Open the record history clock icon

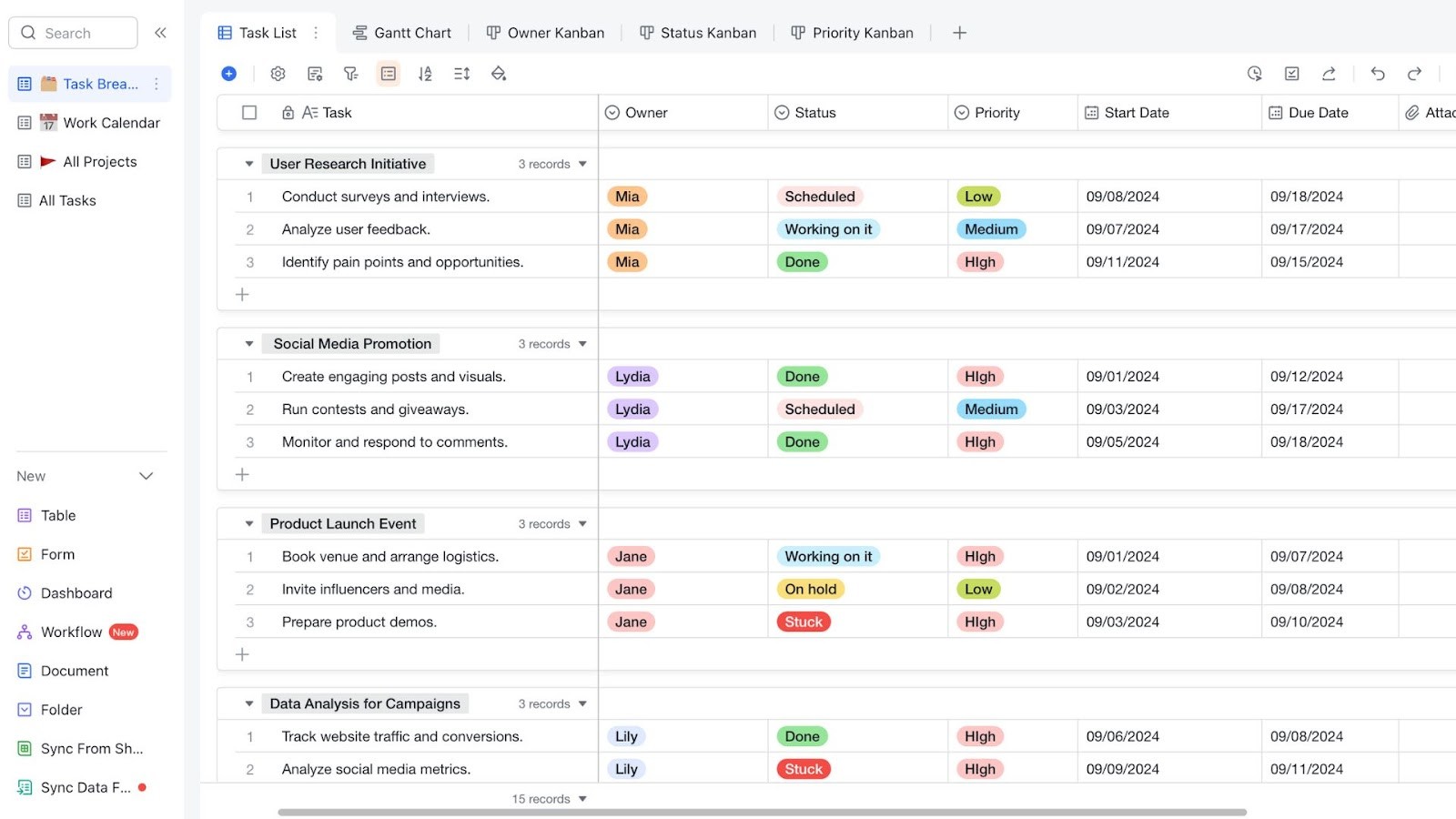pyautogui.click(x=1255, y=74)
